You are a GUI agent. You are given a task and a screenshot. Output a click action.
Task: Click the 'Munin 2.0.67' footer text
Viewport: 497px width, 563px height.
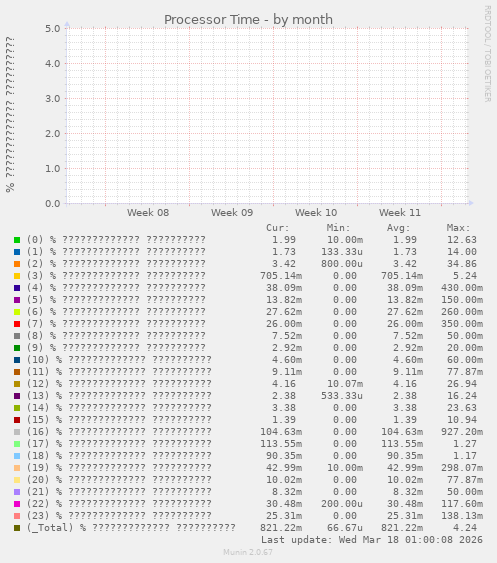(x=248, y=552)
